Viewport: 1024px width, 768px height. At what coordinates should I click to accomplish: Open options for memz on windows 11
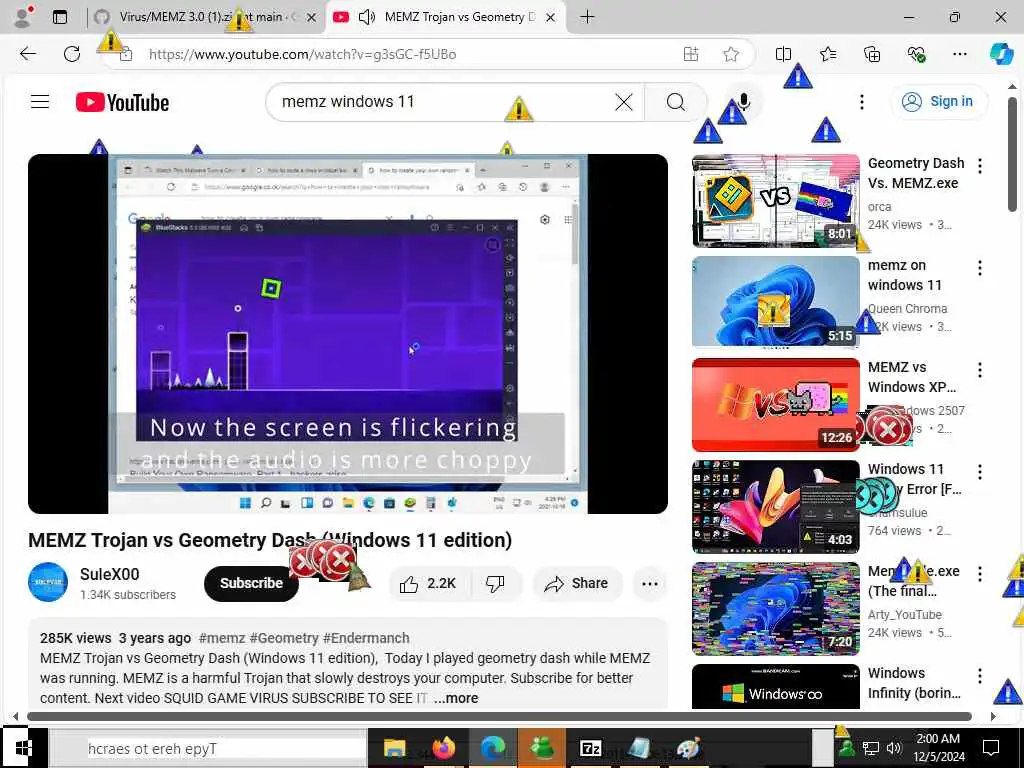click(x=980, y=268)
